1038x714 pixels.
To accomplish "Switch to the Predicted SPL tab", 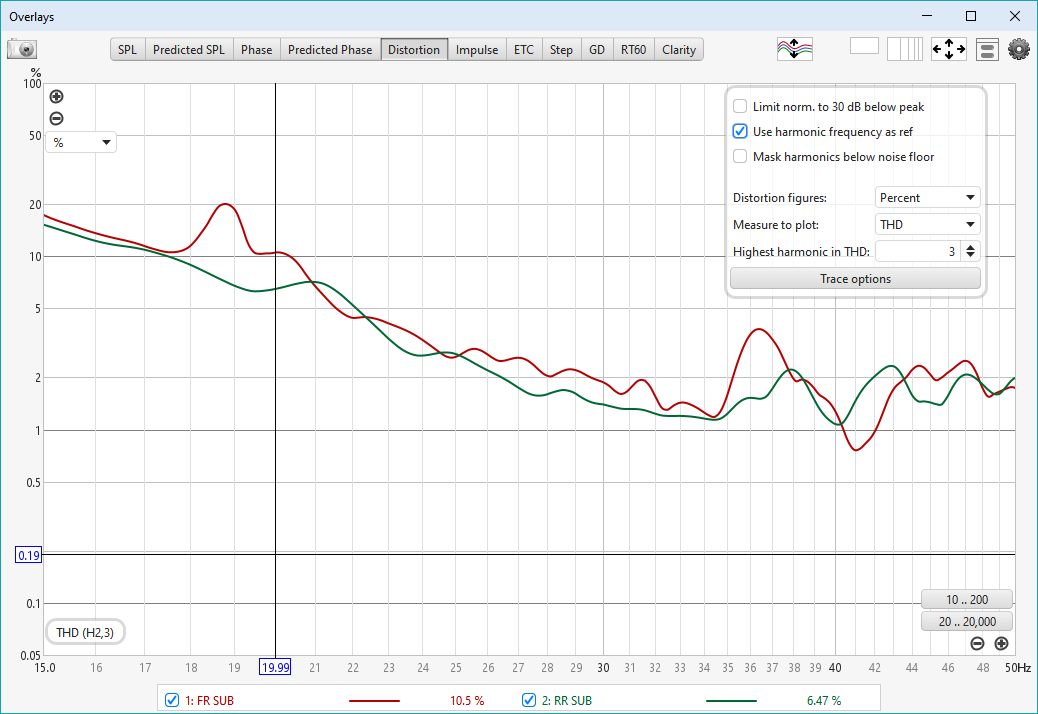I will pyautogui.click(x=189, y=50).
